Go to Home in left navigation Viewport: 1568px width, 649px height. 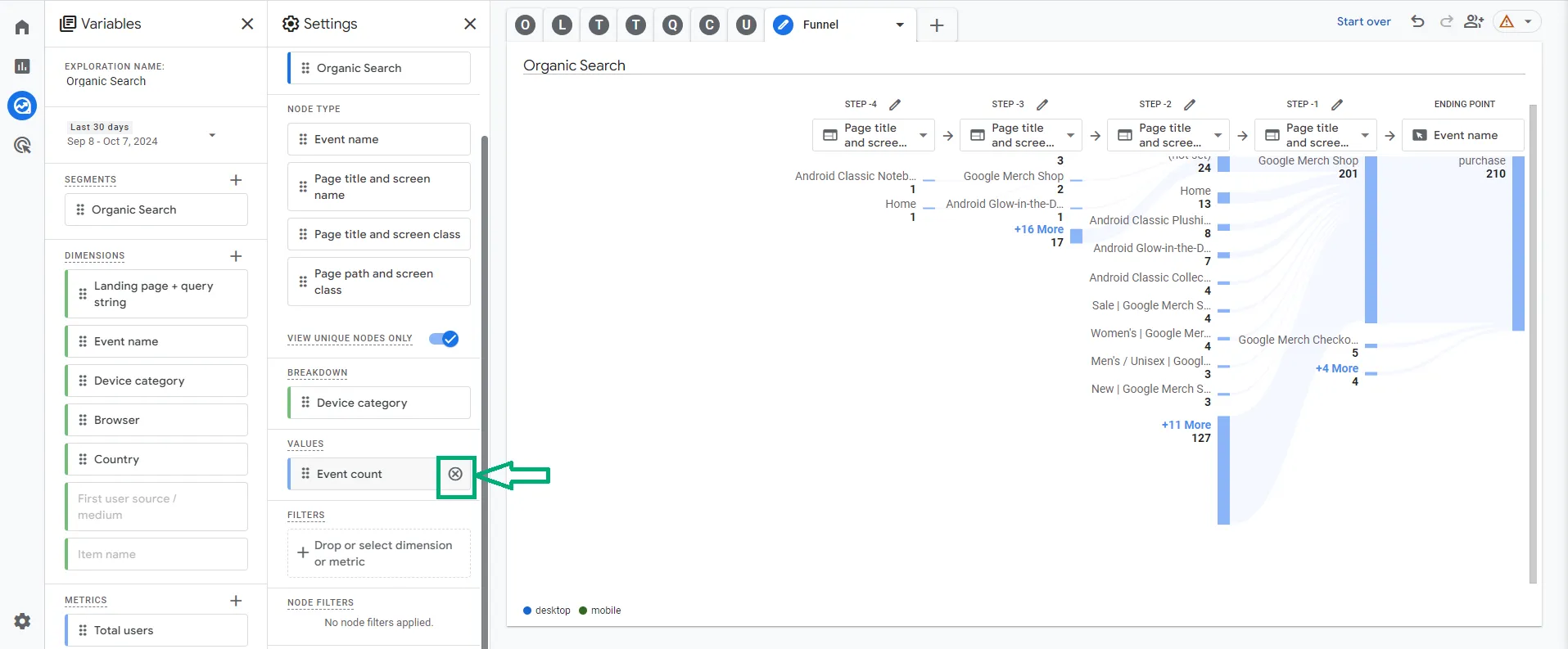click(22, 28)
